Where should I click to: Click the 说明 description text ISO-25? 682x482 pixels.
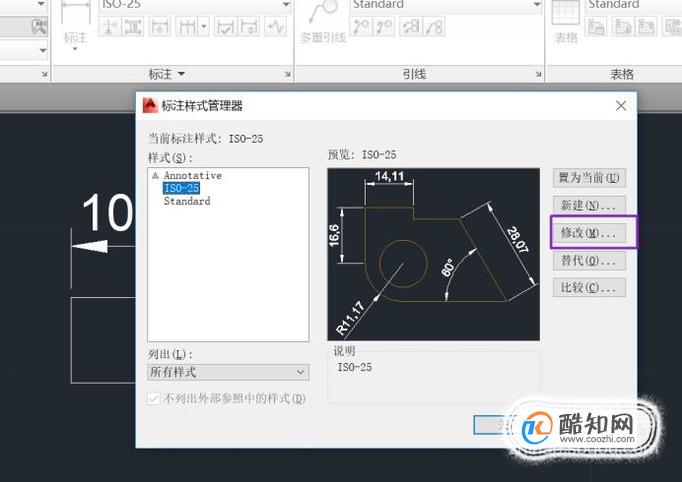354,368
